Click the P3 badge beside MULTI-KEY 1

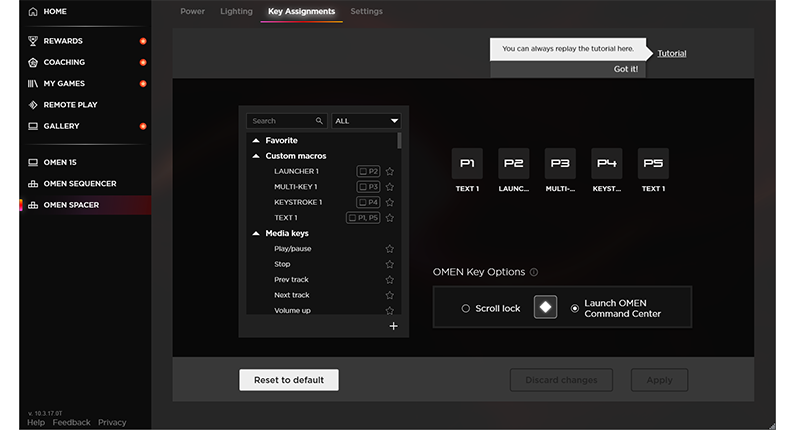369,187
